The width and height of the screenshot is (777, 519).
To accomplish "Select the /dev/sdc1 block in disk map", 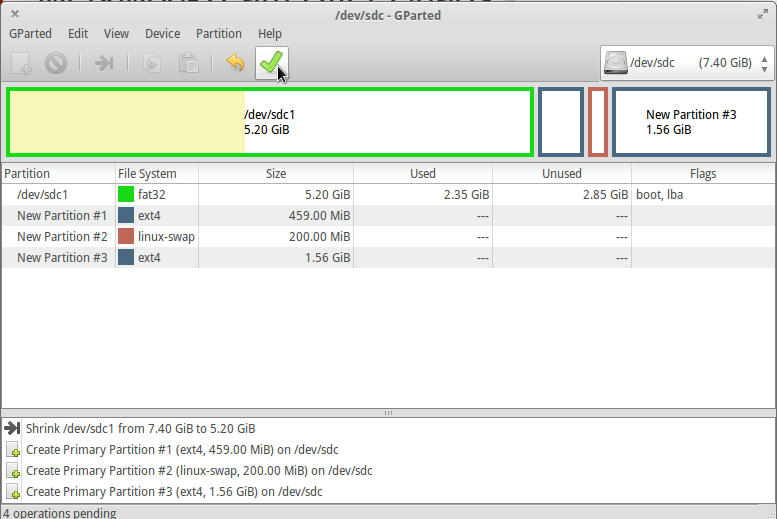I will 270,122.
